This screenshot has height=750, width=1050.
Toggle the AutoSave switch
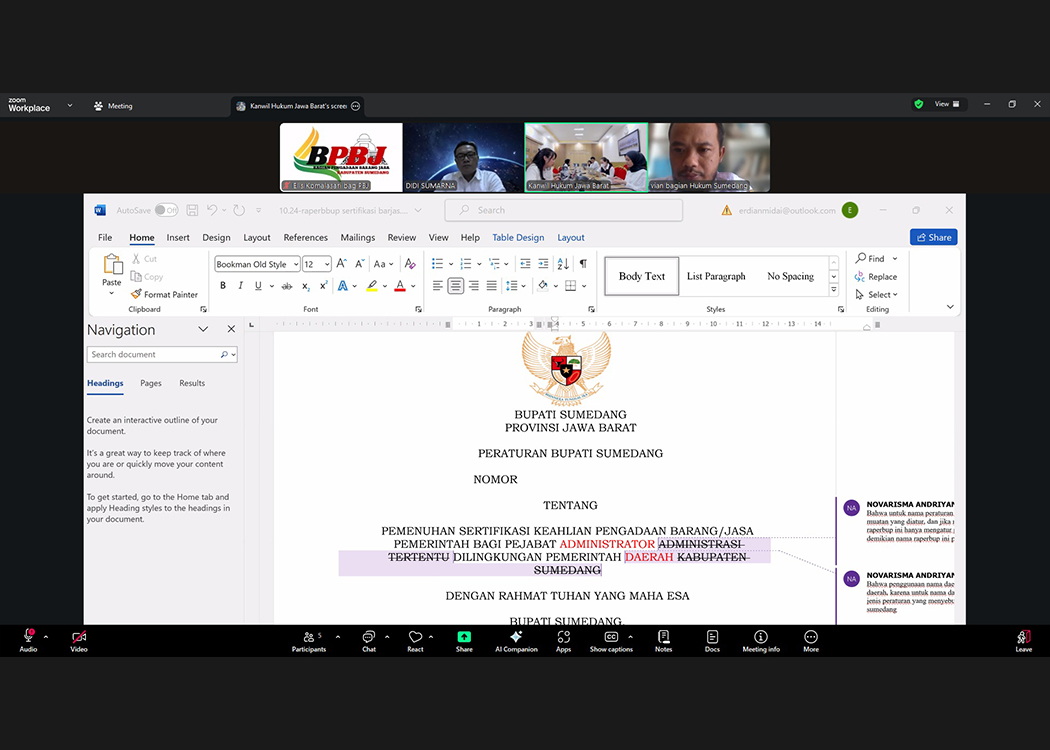tap(166, 210)
